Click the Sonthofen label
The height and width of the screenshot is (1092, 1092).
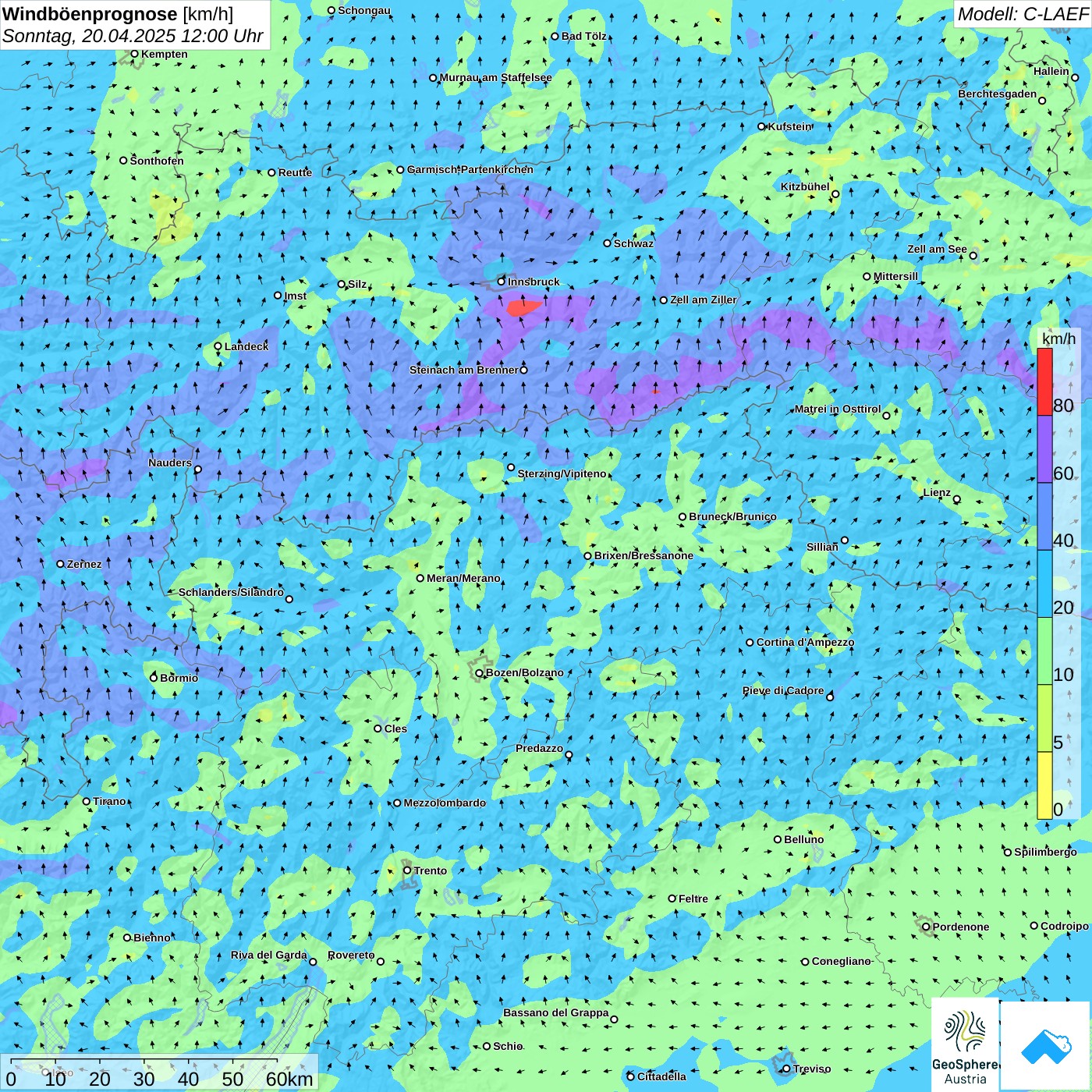pos(157,161)
